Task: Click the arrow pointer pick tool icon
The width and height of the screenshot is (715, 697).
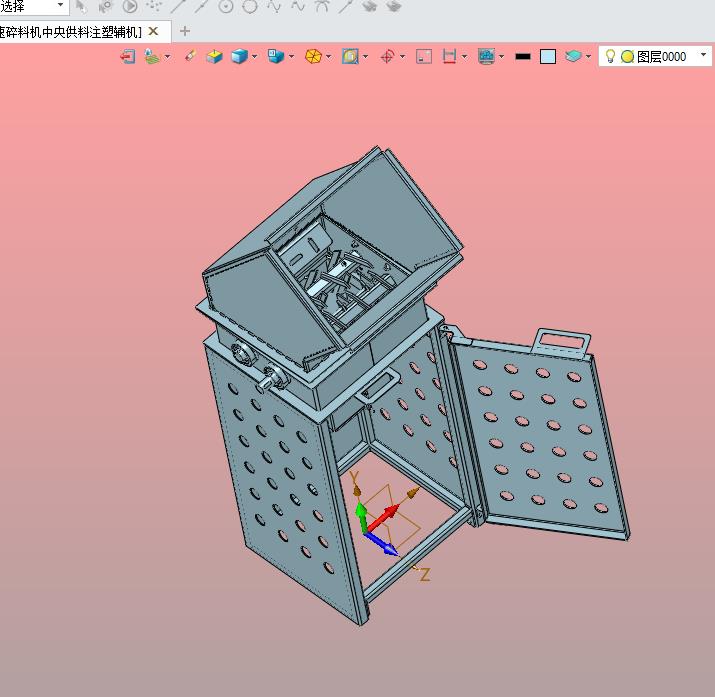Action: [x=81, y=6]
